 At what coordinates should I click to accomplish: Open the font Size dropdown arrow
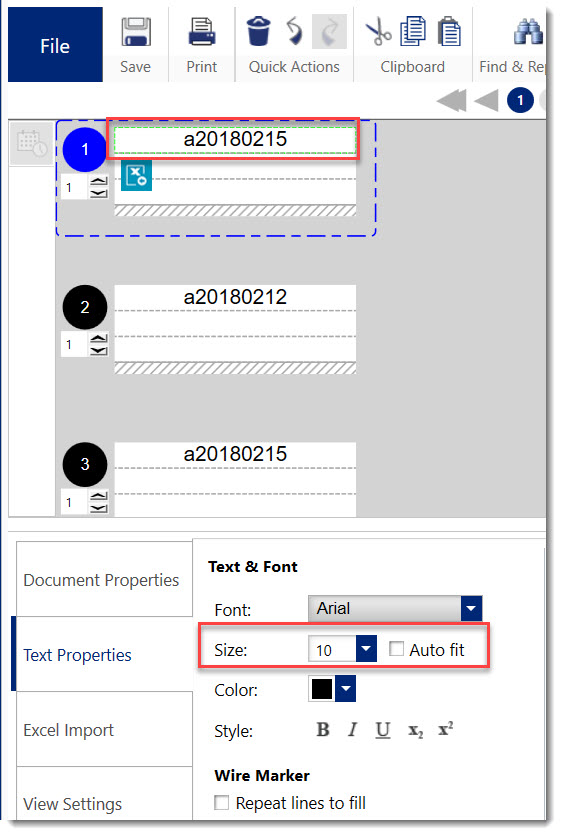pyautogui.click(x=366, y=649)
